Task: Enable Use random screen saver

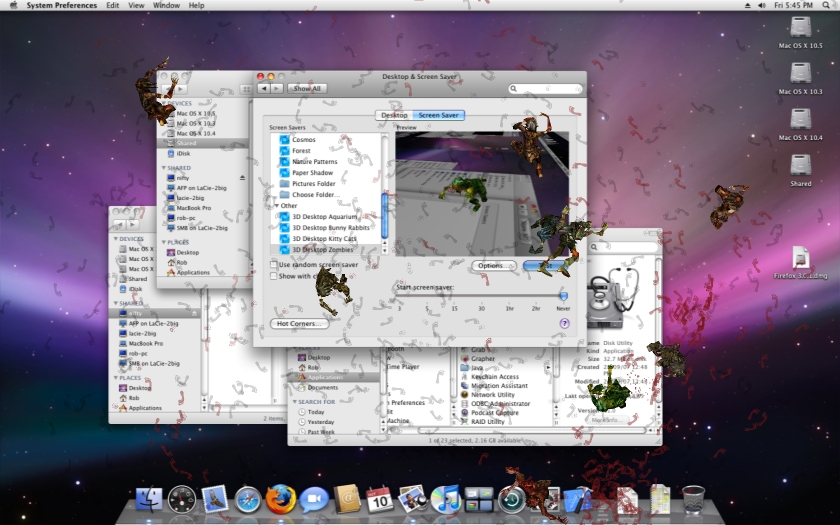Action: pos(273,265)
